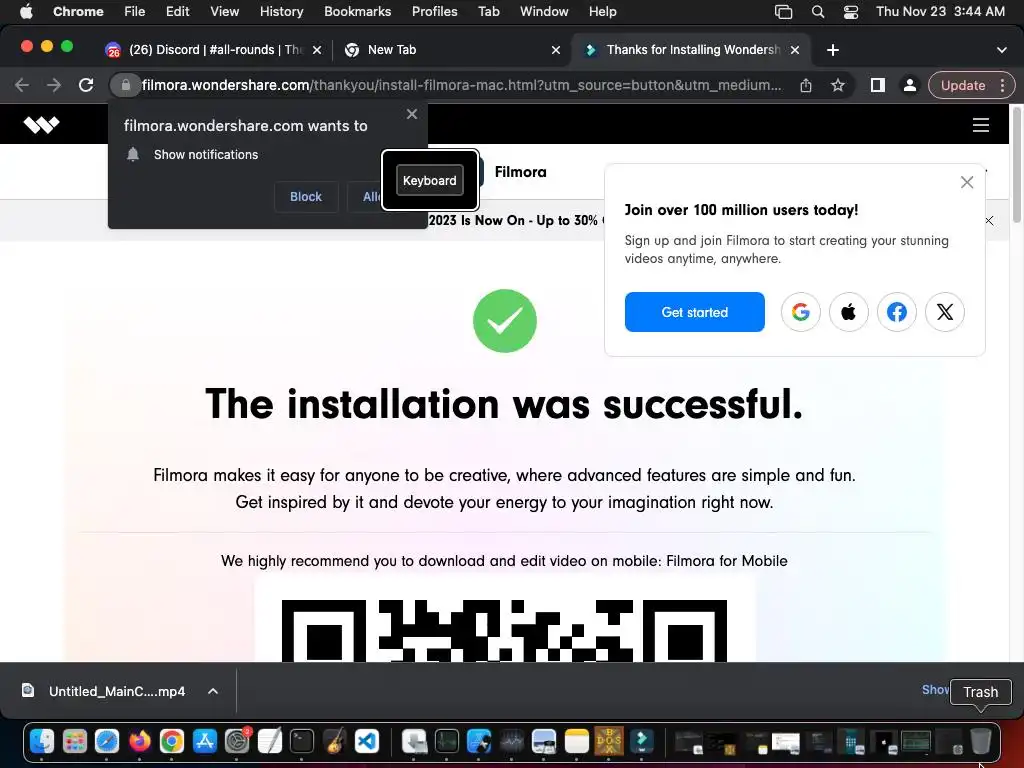Image resolution: width=1024 pixels, height=768 pixels.
Task: Open macOS Control Center toggles
Action: click(850, 12)
